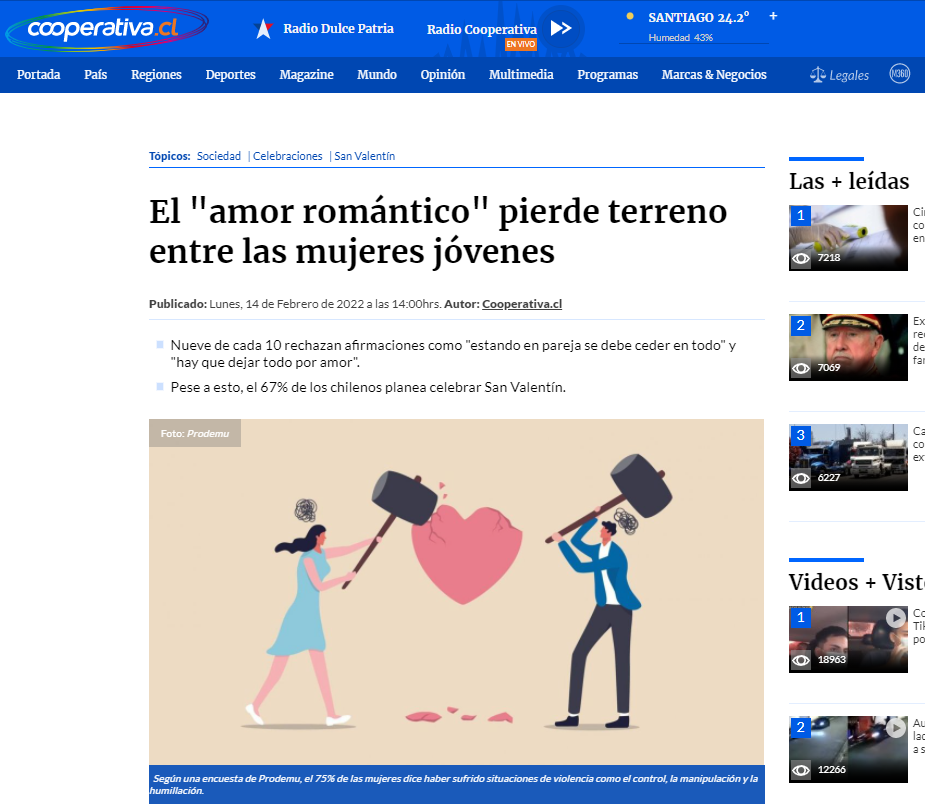The width and height of the screenshot is (925, 807).
Task: Select the Opinión menu item
Action: (442, 75)
